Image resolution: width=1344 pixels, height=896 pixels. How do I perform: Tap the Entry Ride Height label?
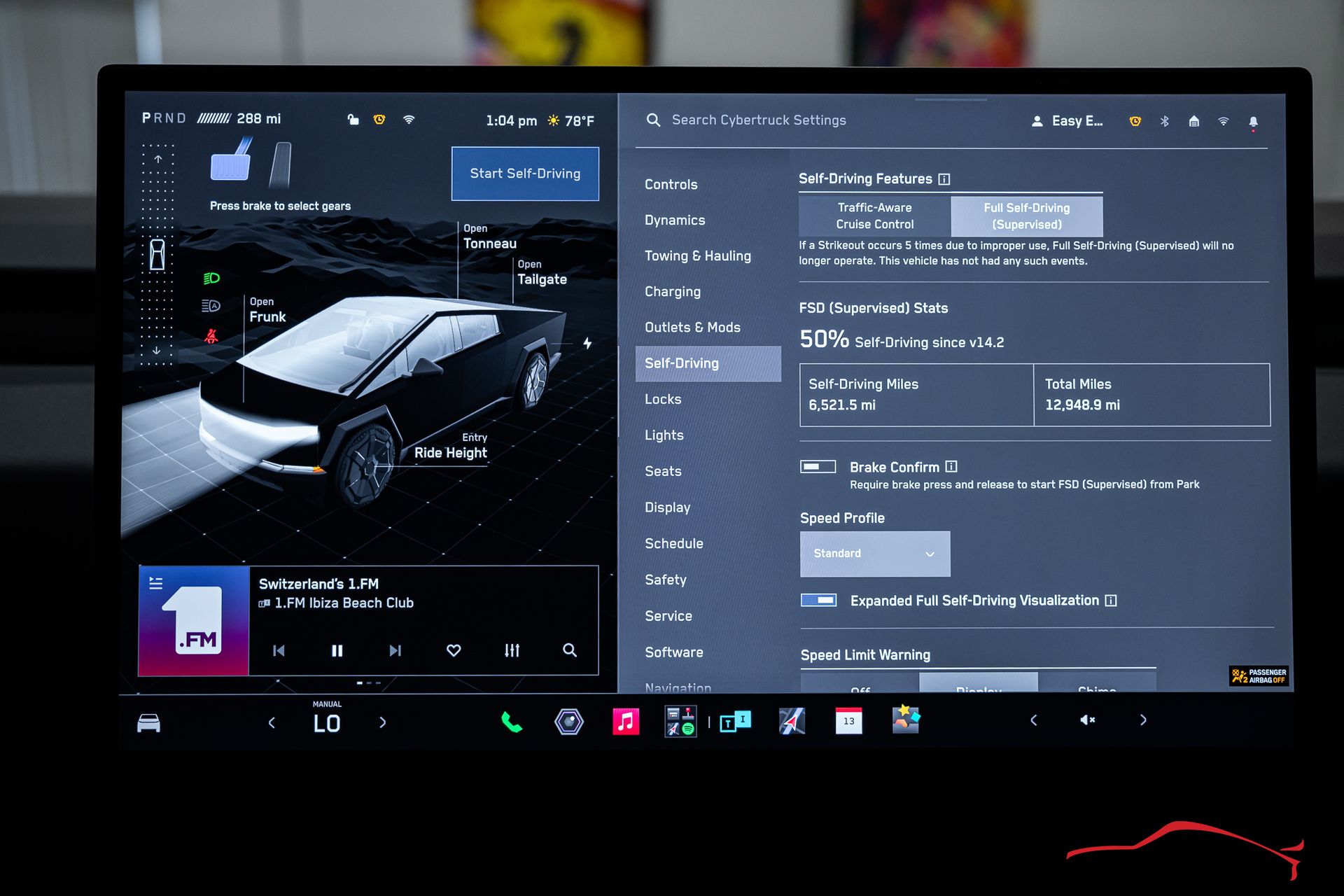[x=451, y=446]
